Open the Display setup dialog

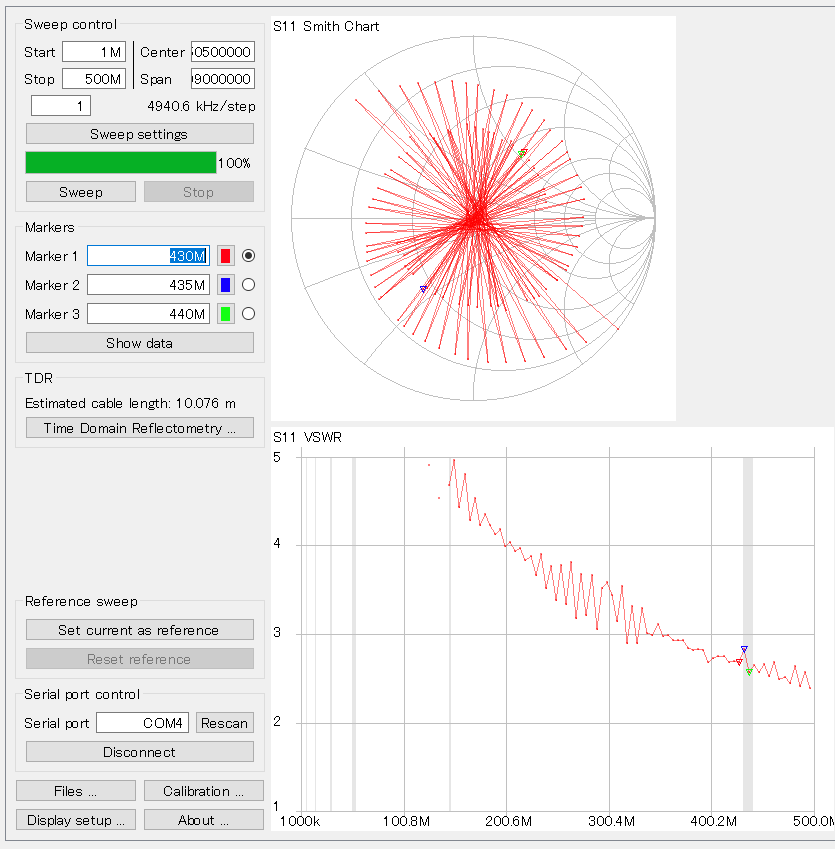[x=76, y=820]
